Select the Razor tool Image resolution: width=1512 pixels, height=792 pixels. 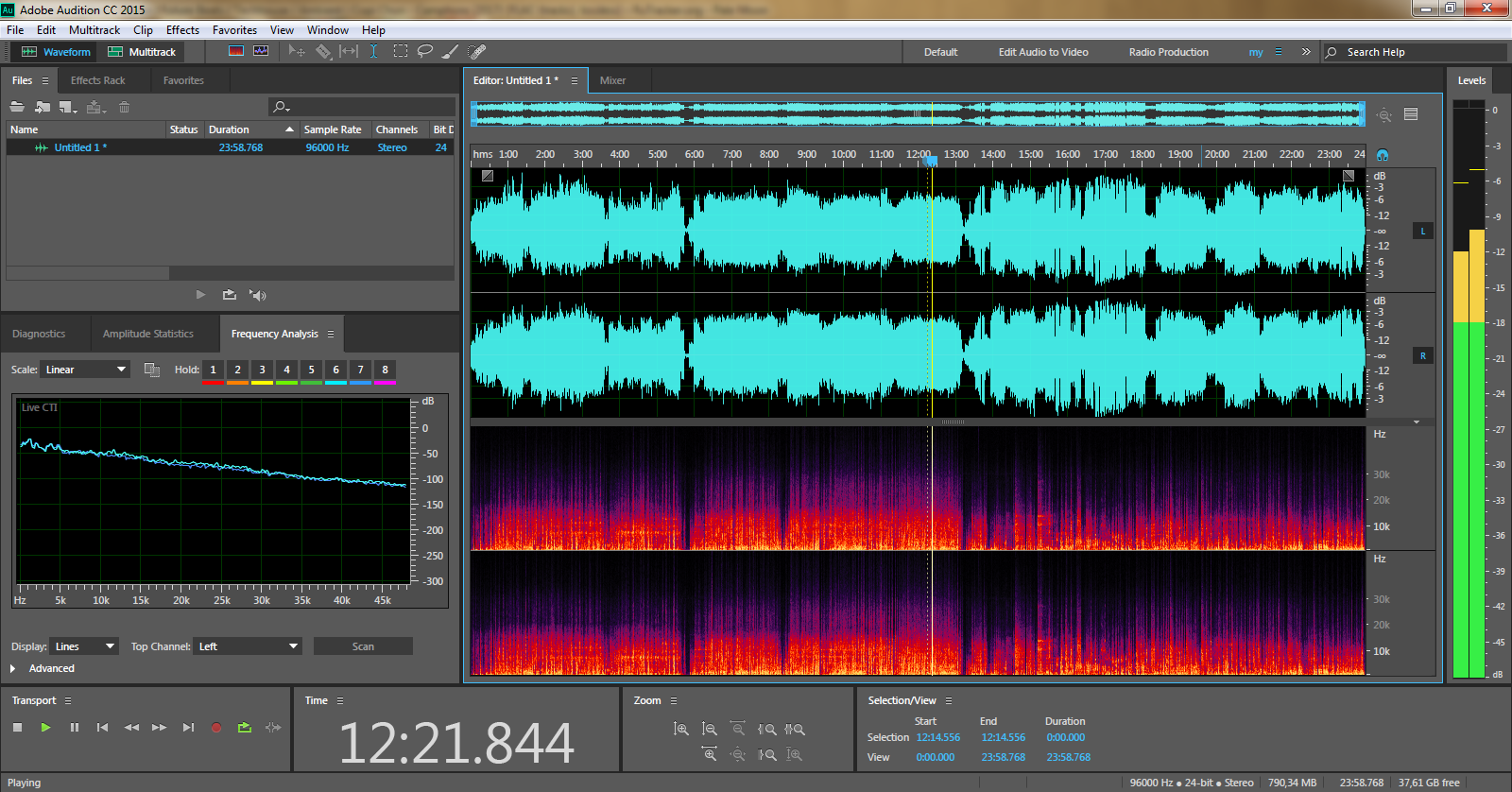(323, 51)
